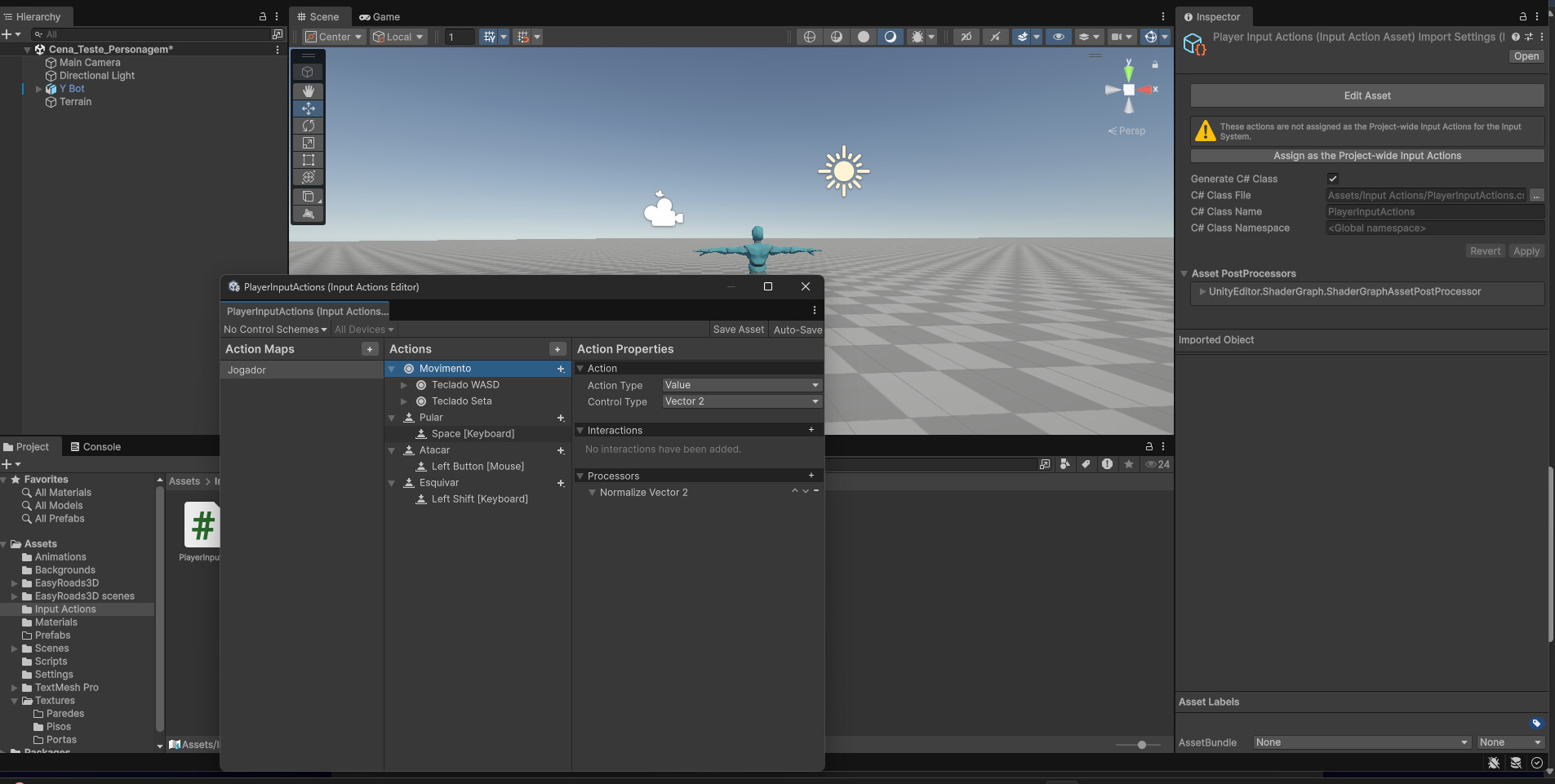Click the Apply button

[x=1526, y=251]
